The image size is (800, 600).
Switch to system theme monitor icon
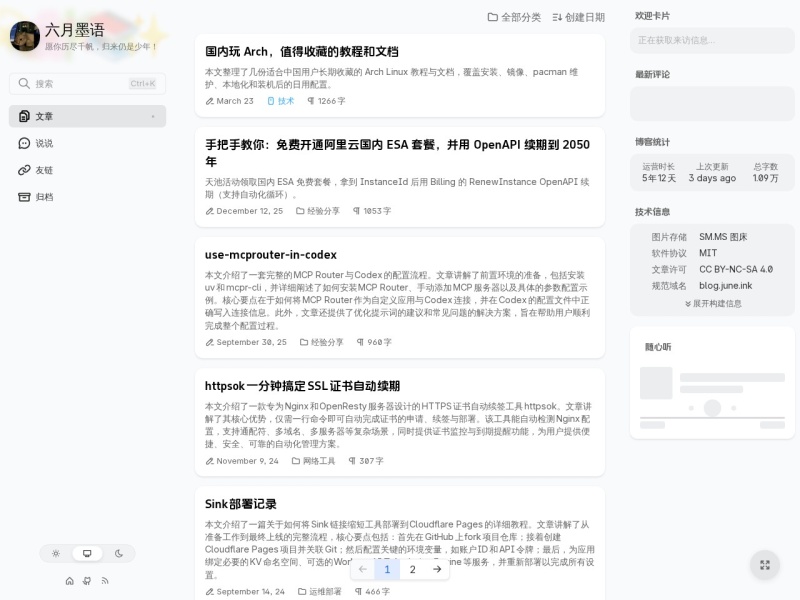(87, 554)
